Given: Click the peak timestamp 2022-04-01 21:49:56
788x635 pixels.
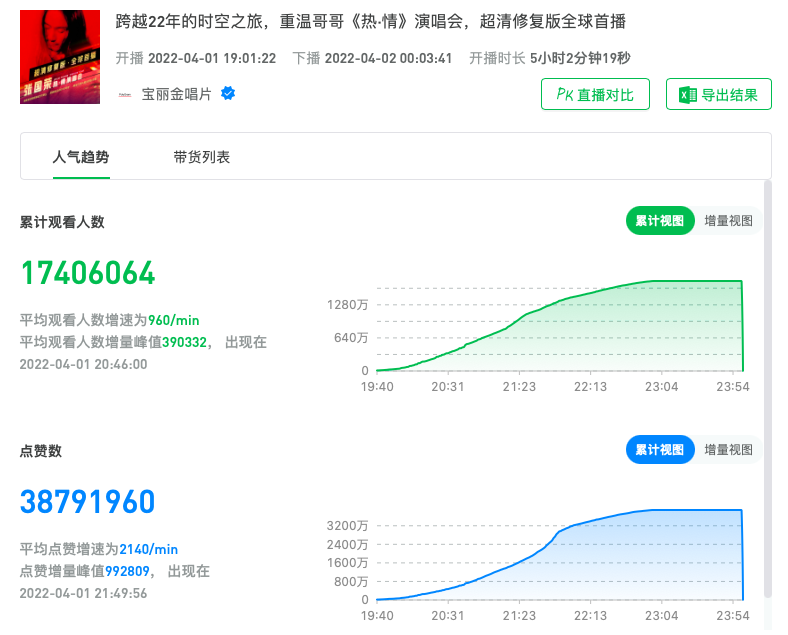Looking at the screenshot, I should [x=83, y=593].
